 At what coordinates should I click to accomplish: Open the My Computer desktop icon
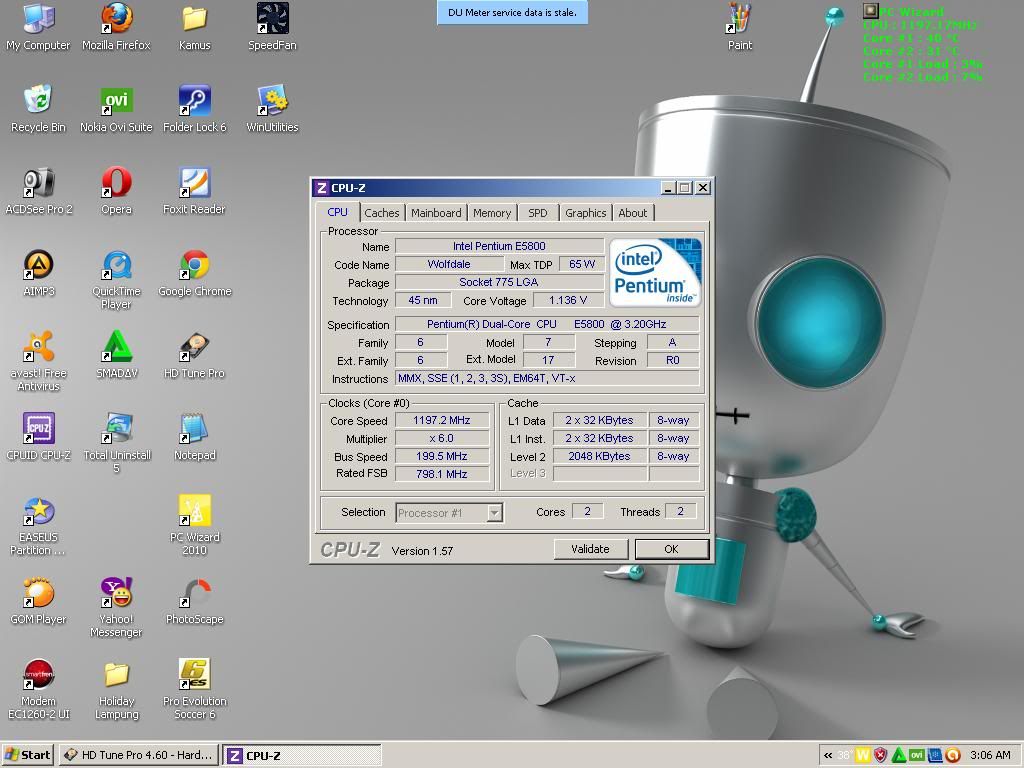[38, 27]
